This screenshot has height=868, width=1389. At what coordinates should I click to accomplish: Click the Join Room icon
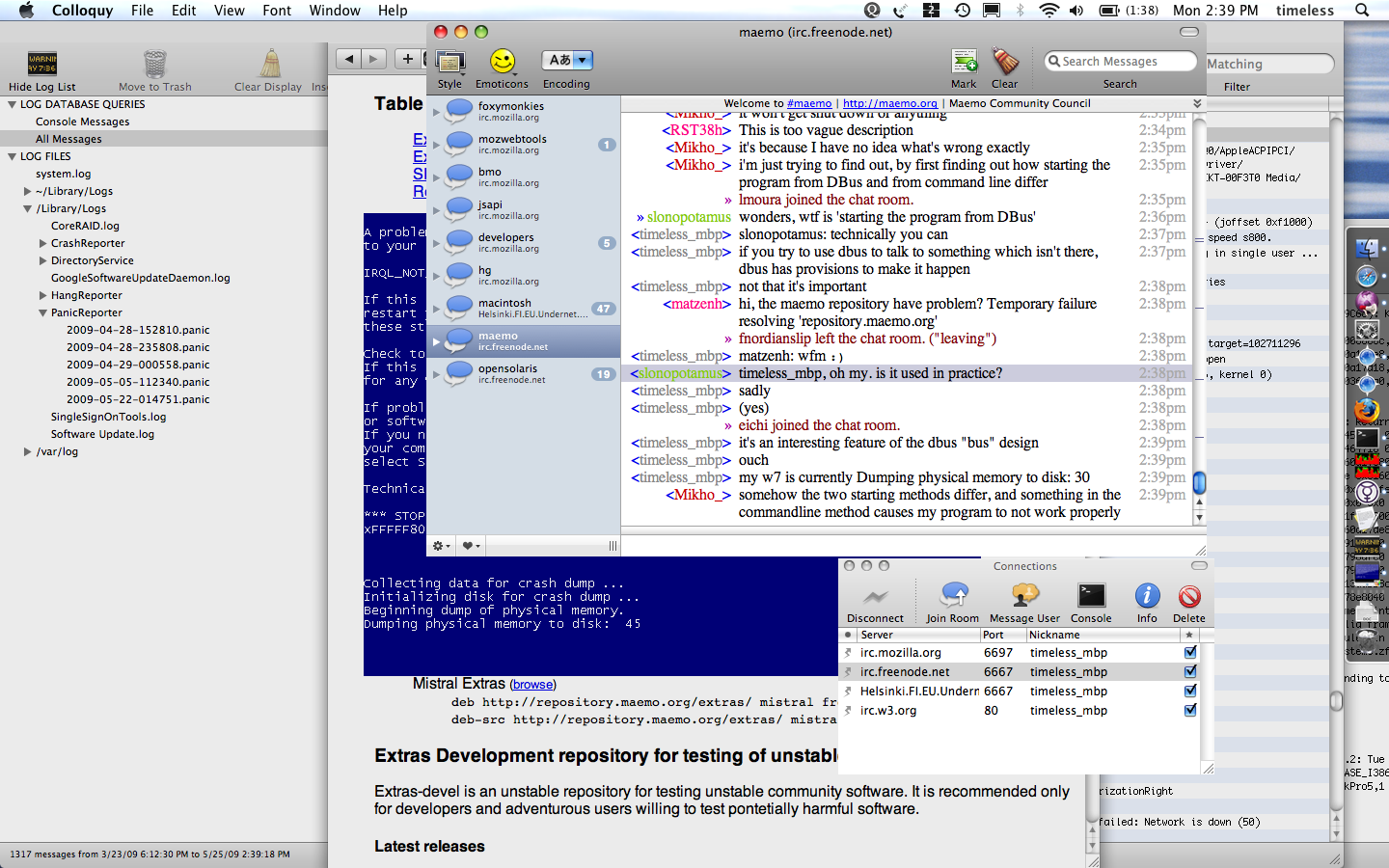click(953, 596)
